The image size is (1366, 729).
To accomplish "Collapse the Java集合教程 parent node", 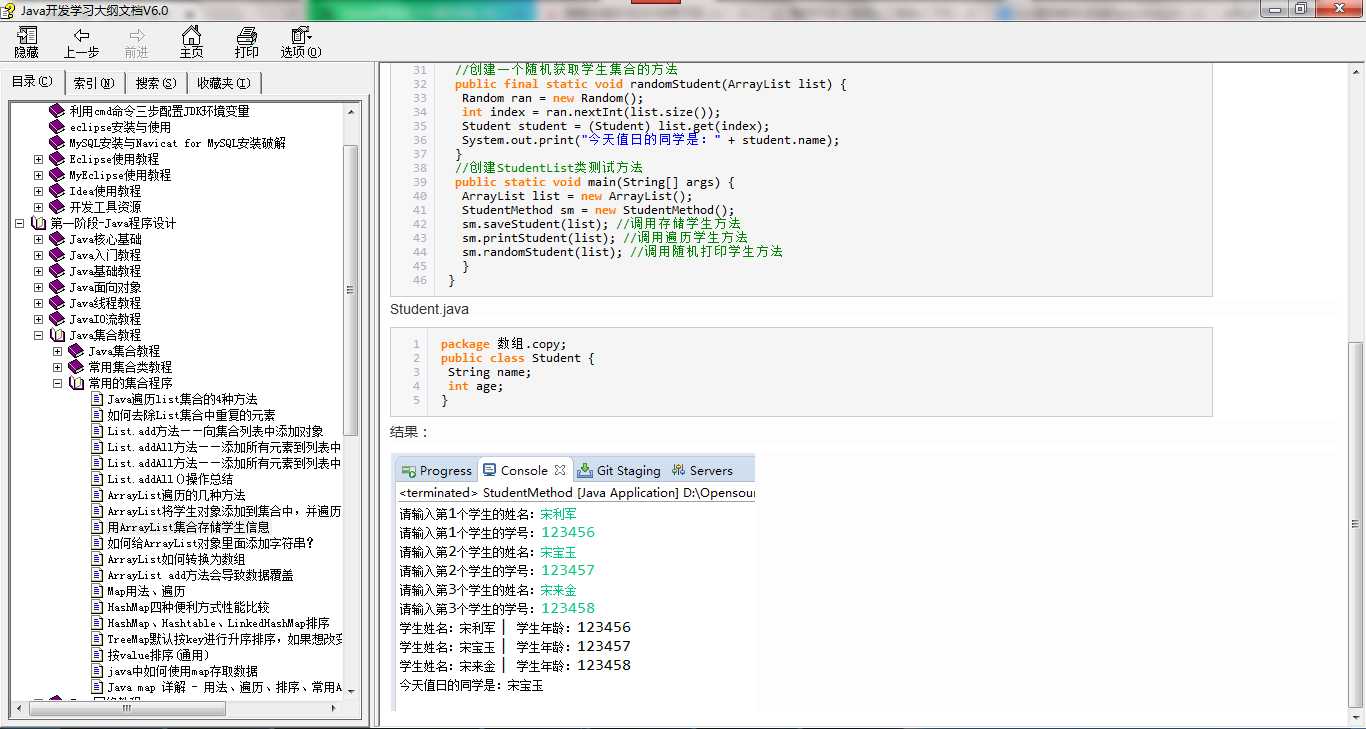I will (39, 335).
